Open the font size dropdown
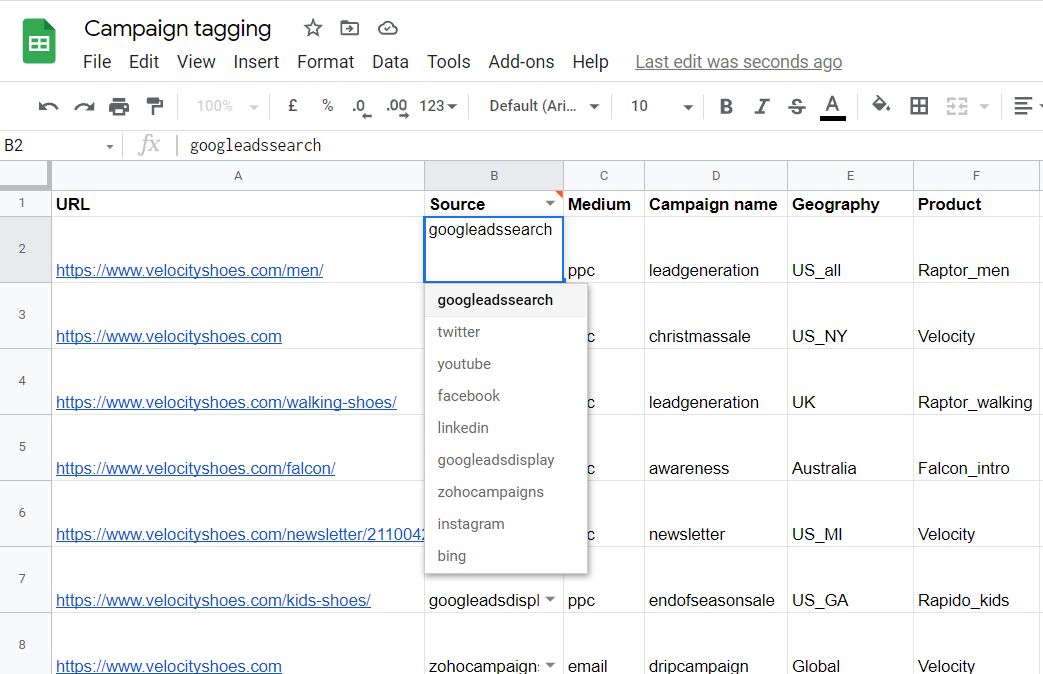 (x=658, y=105)
